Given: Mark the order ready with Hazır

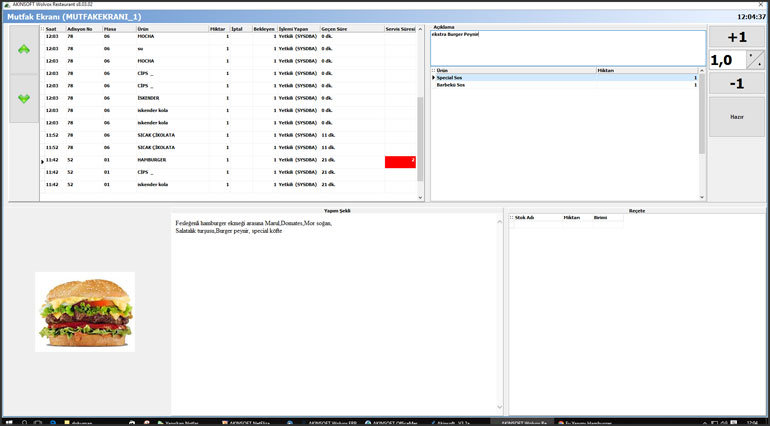Looking at the screenshot, I should 737,117.
